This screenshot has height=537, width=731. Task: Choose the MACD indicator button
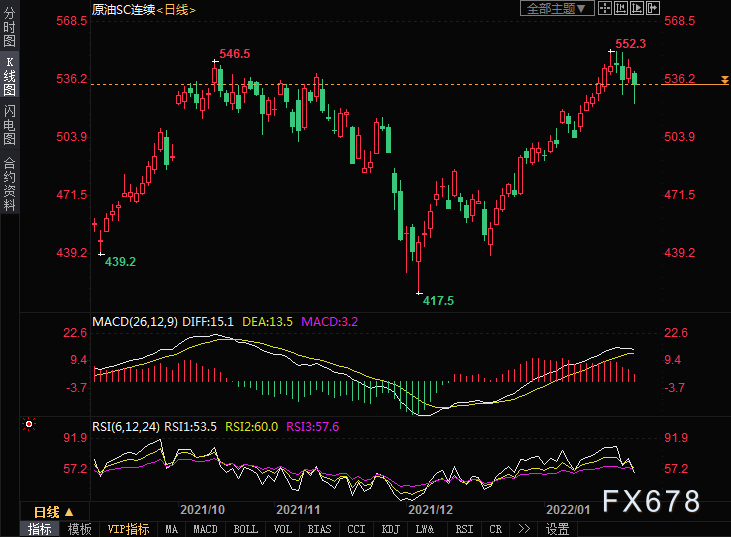[206, 529]
